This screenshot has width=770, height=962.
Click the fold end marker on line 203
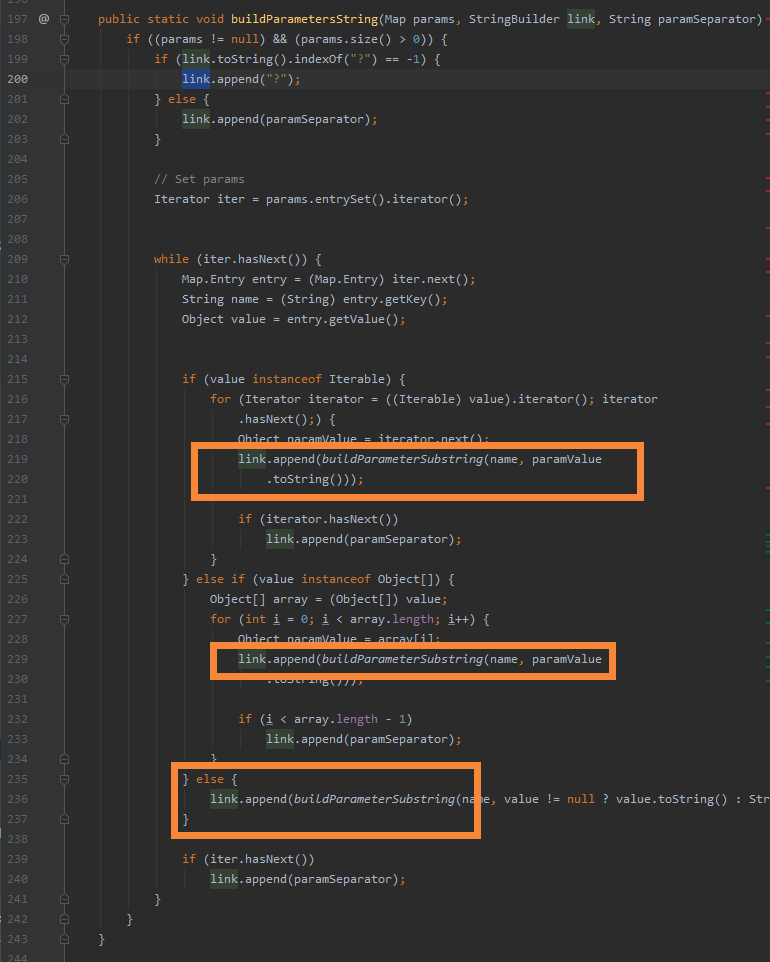click(x=64, y=139)
